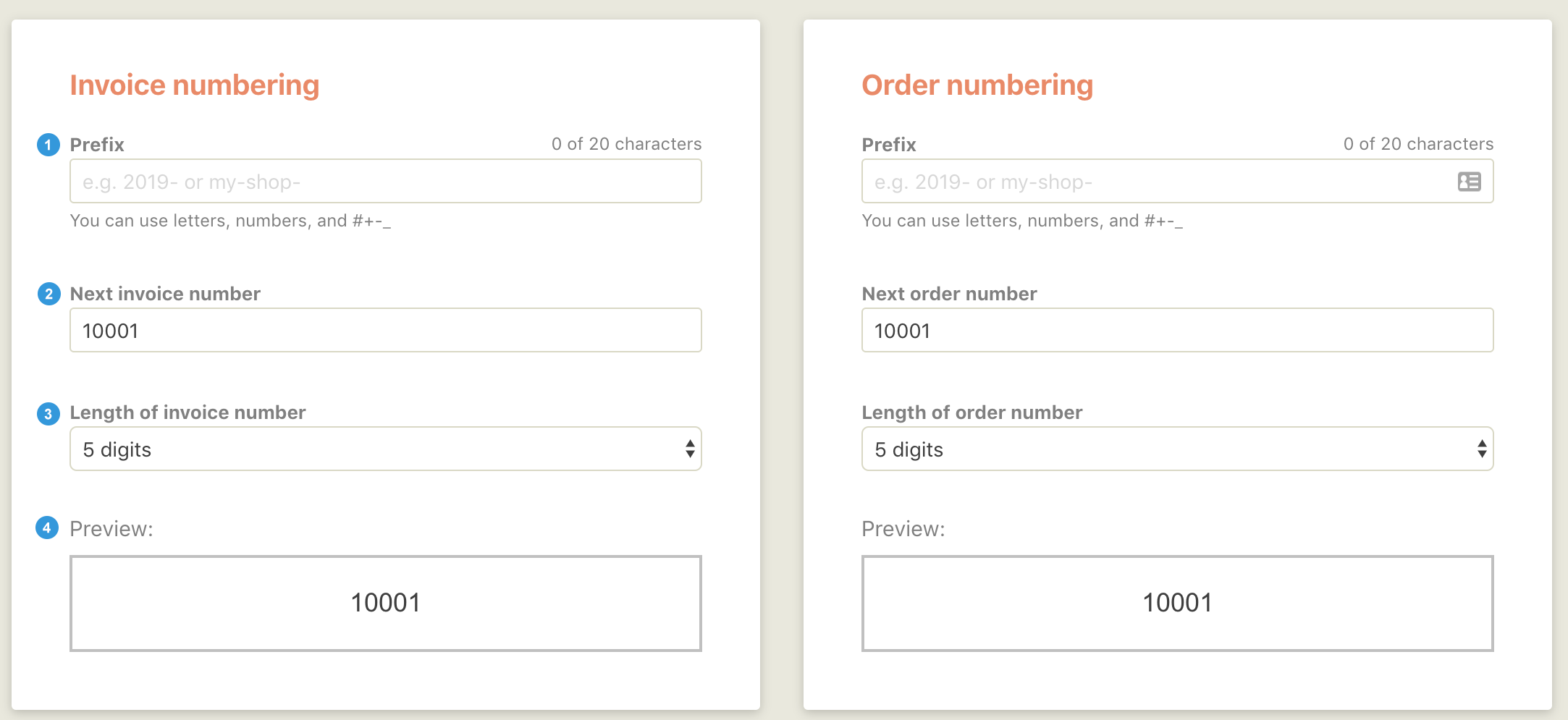The image size is (1568, 720).
Task: Click the Next invoice number input field
Action: (385, 330)
